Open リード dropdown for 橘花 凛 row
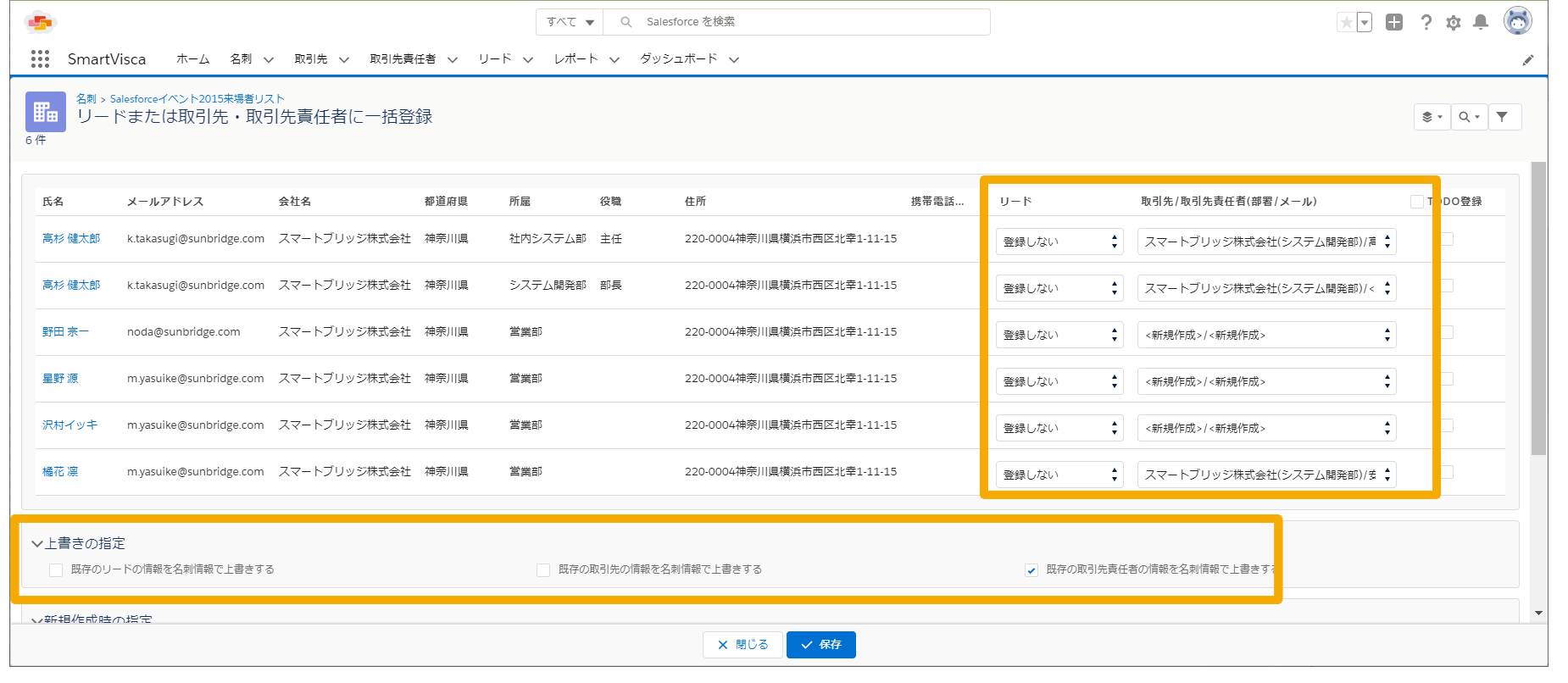Viewport: 1568px width, 683px height. pos(1059,475)
